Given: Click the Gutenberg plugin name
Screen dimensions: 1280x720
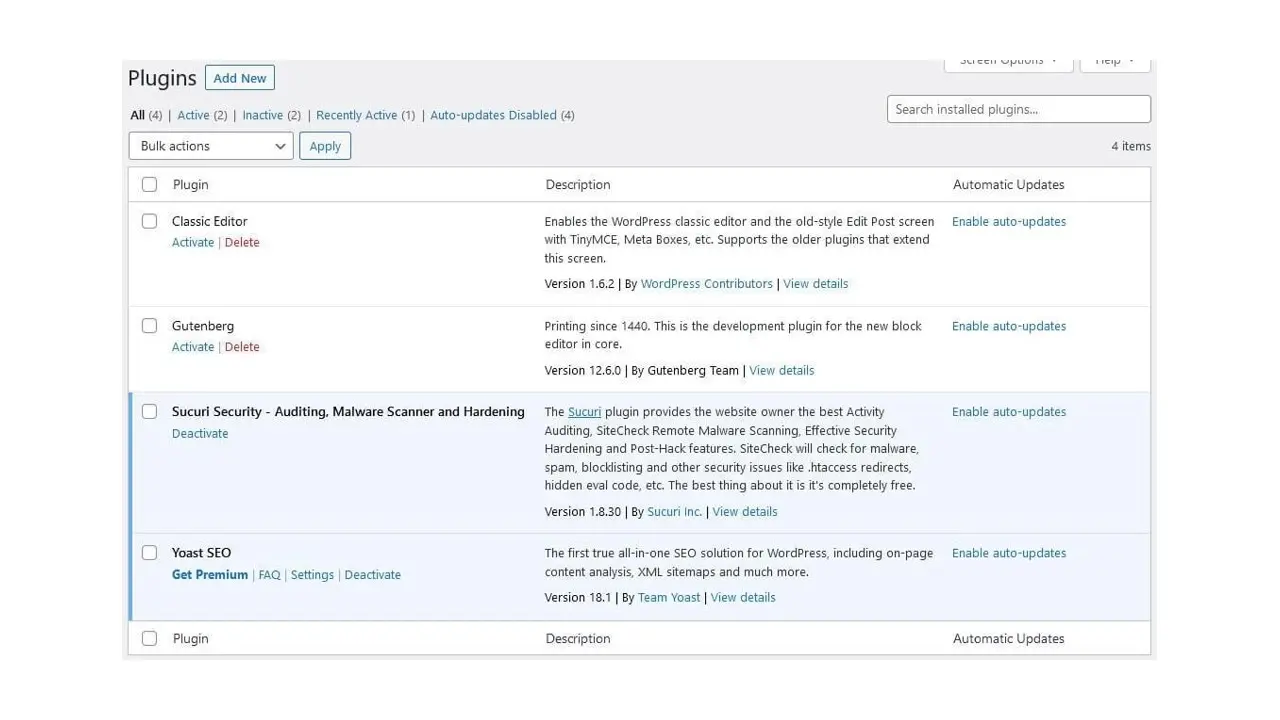Looking at the screenshot, I should tap(203, 326).
